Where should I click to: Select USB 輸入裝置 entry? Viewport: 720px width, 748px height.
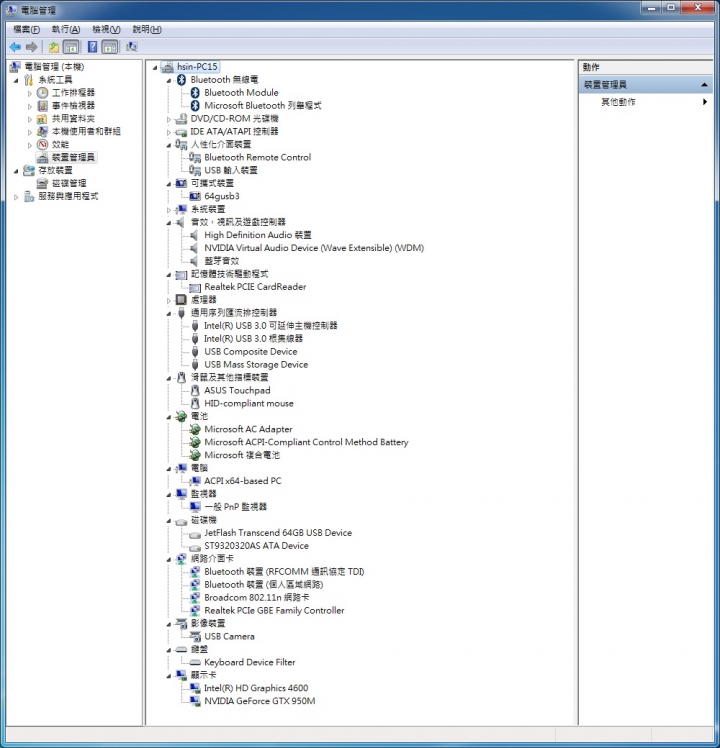point(230,170)
